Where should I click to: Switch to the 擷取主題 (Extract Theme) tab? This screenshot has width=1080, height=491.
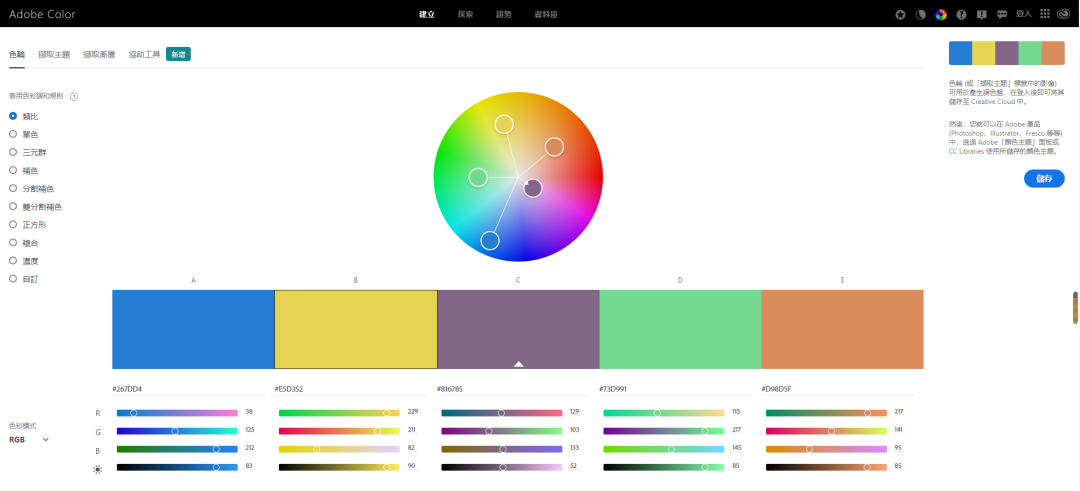[x=54, y=54]
